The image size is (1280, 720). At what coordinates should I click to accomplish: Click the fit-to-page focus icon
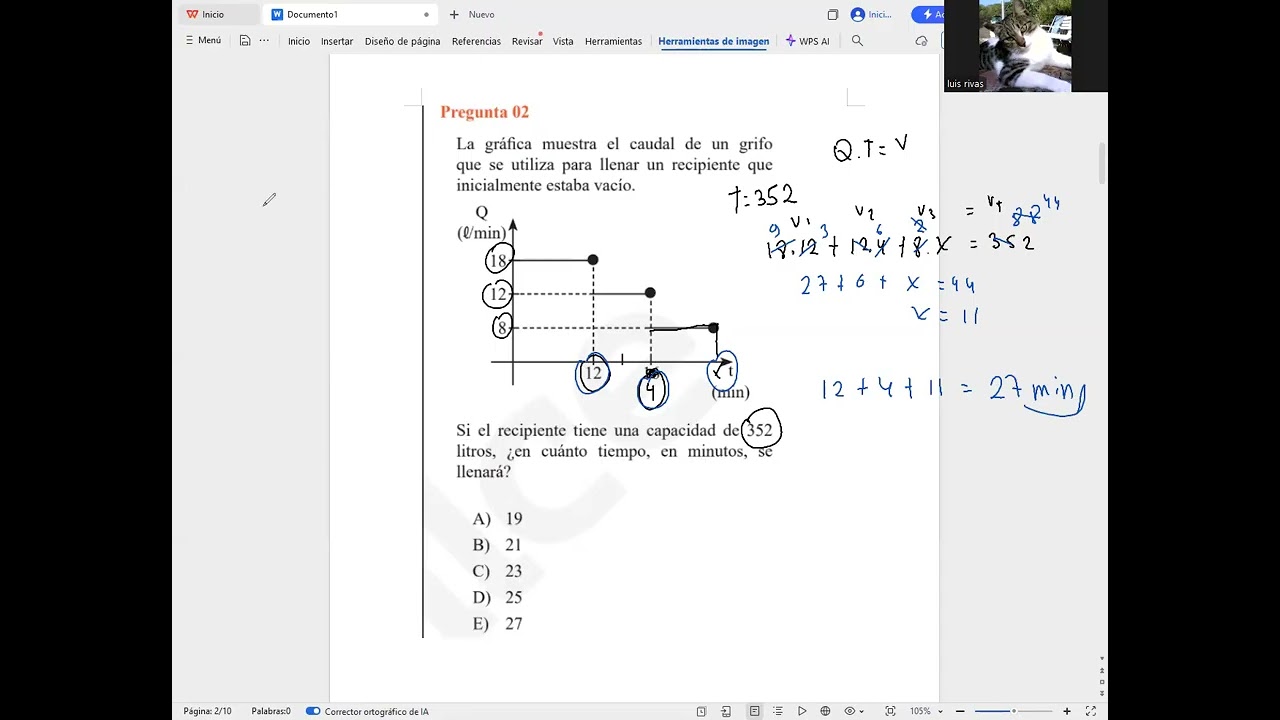pyautogui.click(x=890, y=711)
